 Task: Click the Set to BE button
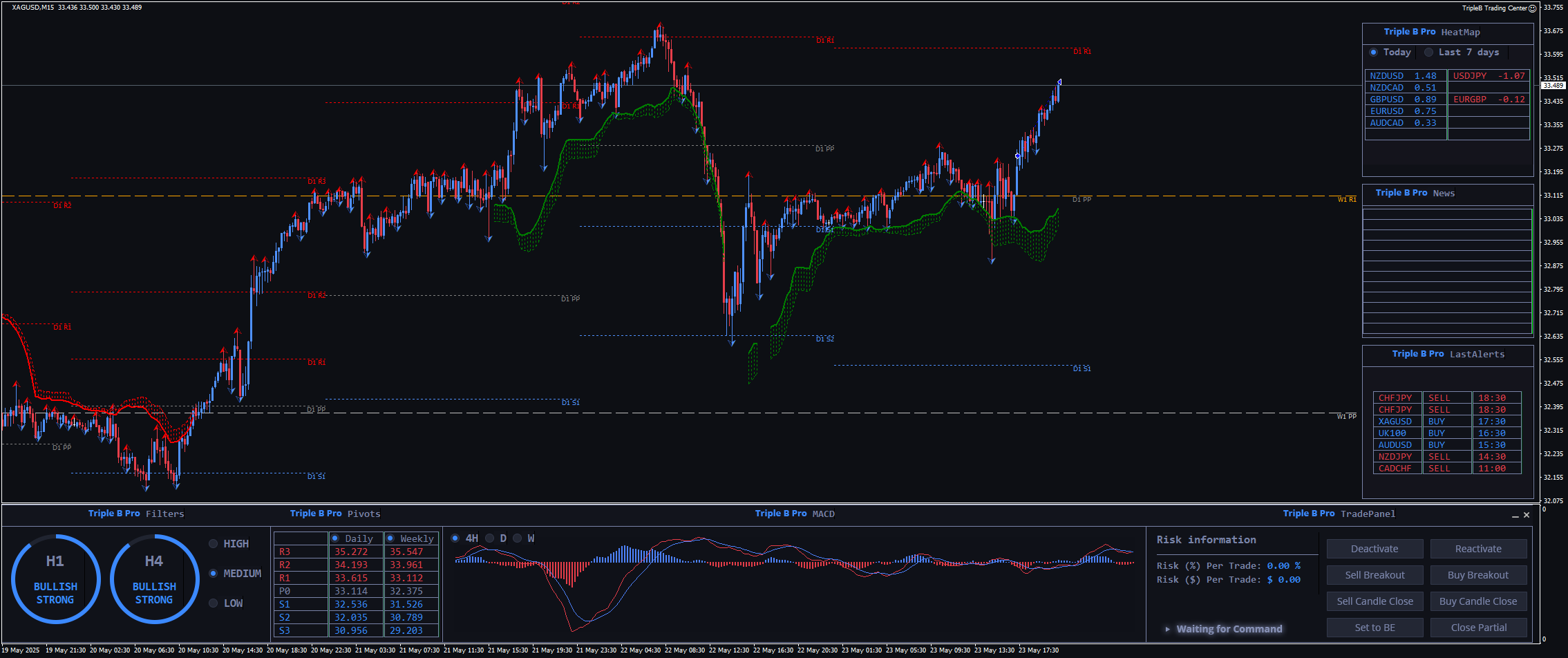point(1375,628)
